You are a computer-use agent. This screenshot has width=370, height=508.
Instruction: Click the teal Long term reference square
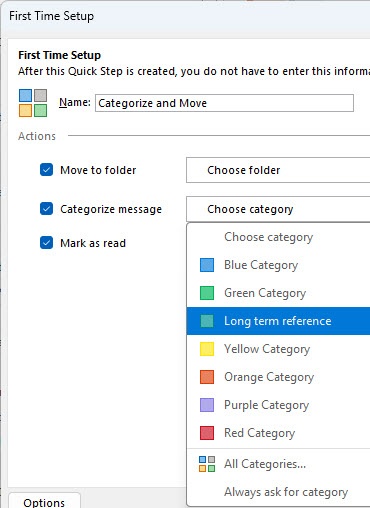tap(207, 321)
